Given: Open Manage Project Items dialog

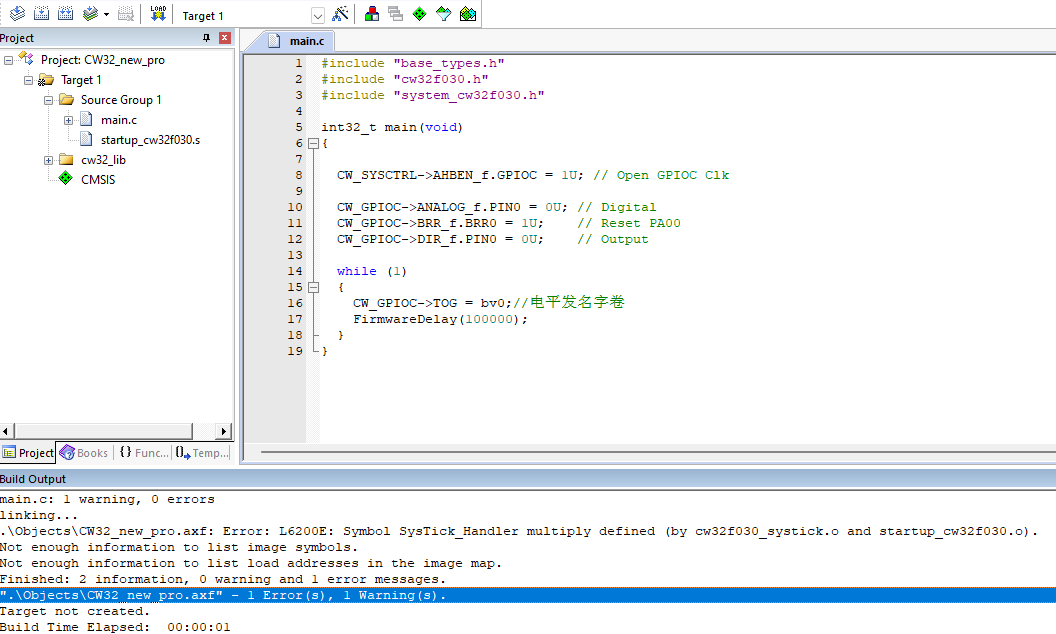Looking at the screenshot, I should pos(372,13).
